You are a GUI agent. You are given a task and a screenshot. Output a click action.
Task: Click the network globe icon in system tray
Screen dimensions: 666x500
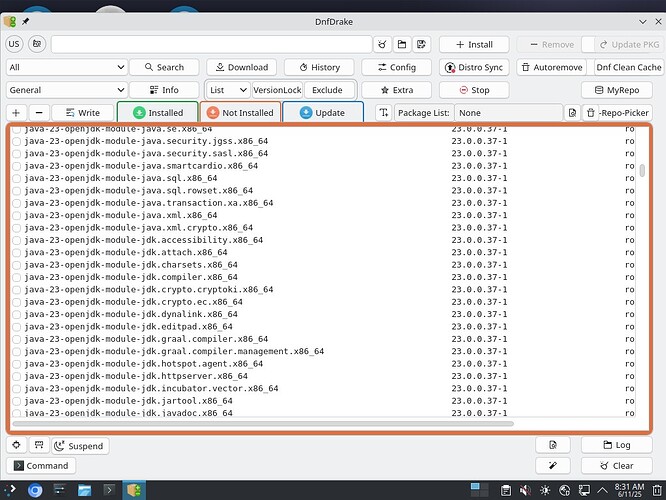564,491
